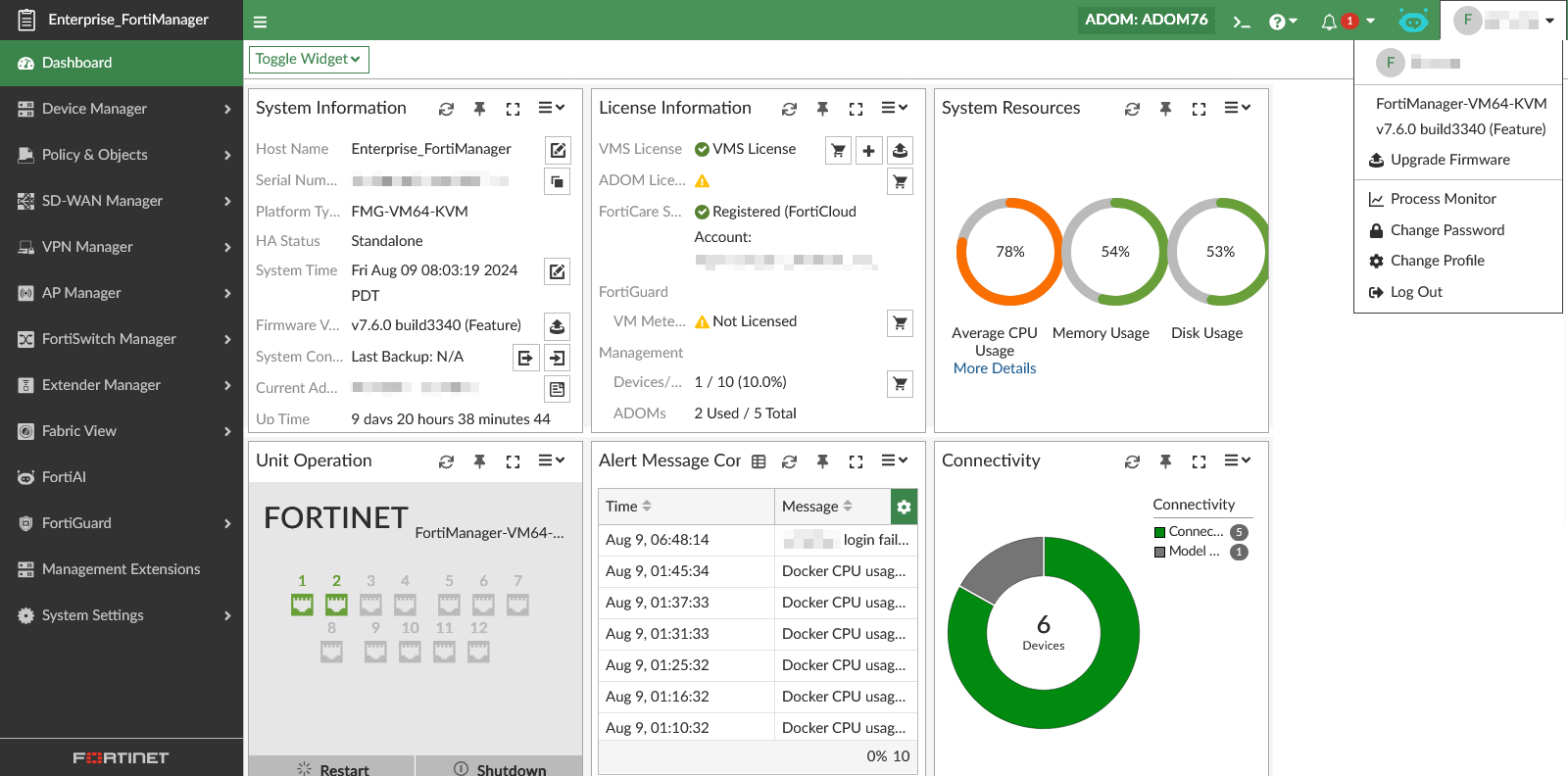Open the Toggle Widget dropdown
The height and width of the screenshot is (776, 1568).
click(x=309, y=60)
